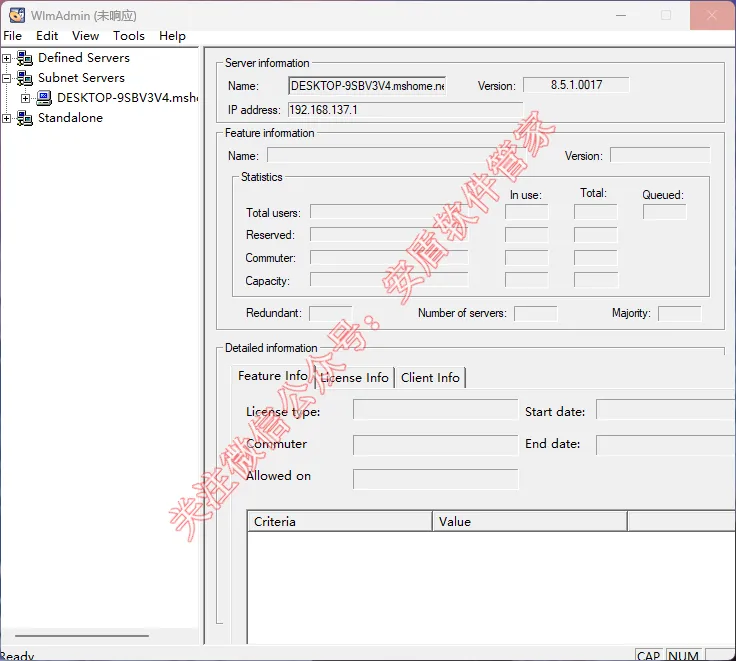
Task: Click the IP address field
Action: pyautogui.click(x=405, y=110)
